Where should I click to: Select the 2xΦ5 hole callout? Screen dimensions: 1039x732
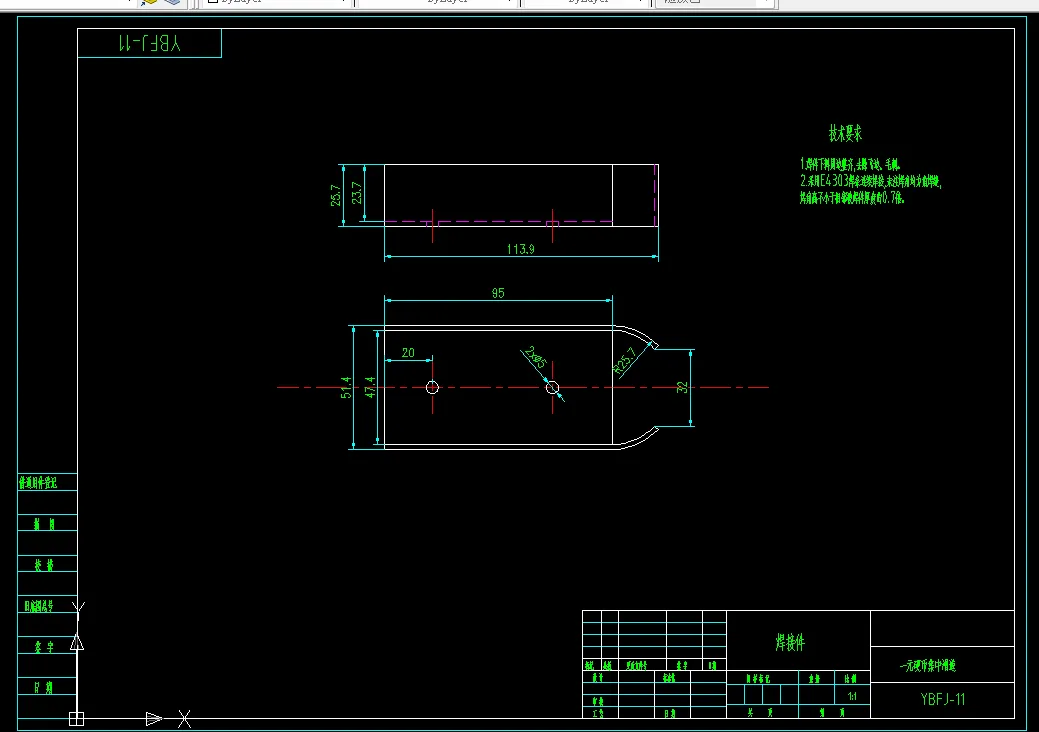tap(535, 357)
